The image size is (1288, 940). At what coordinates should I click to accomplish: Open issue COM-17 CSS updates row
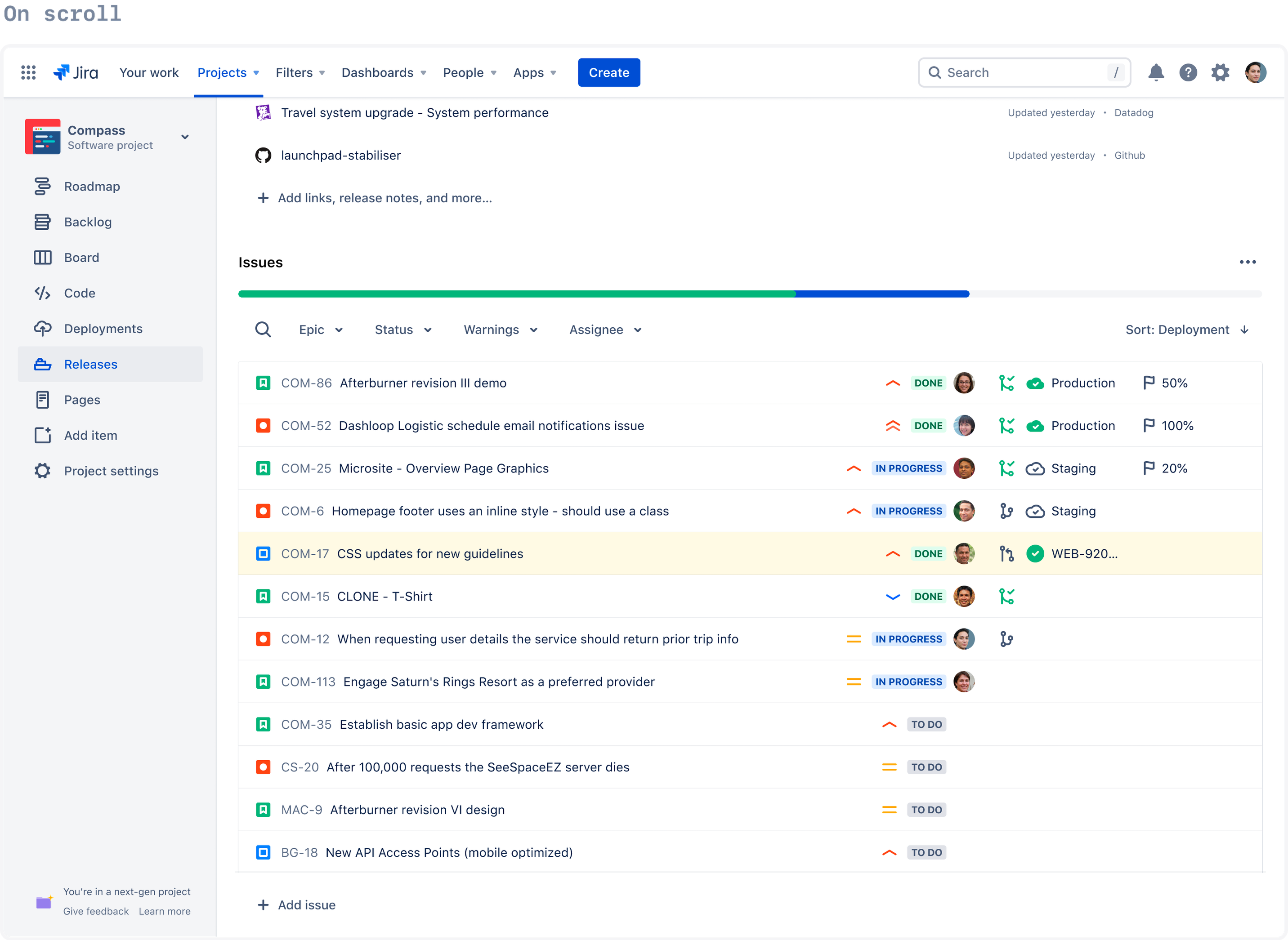point(430,553)
